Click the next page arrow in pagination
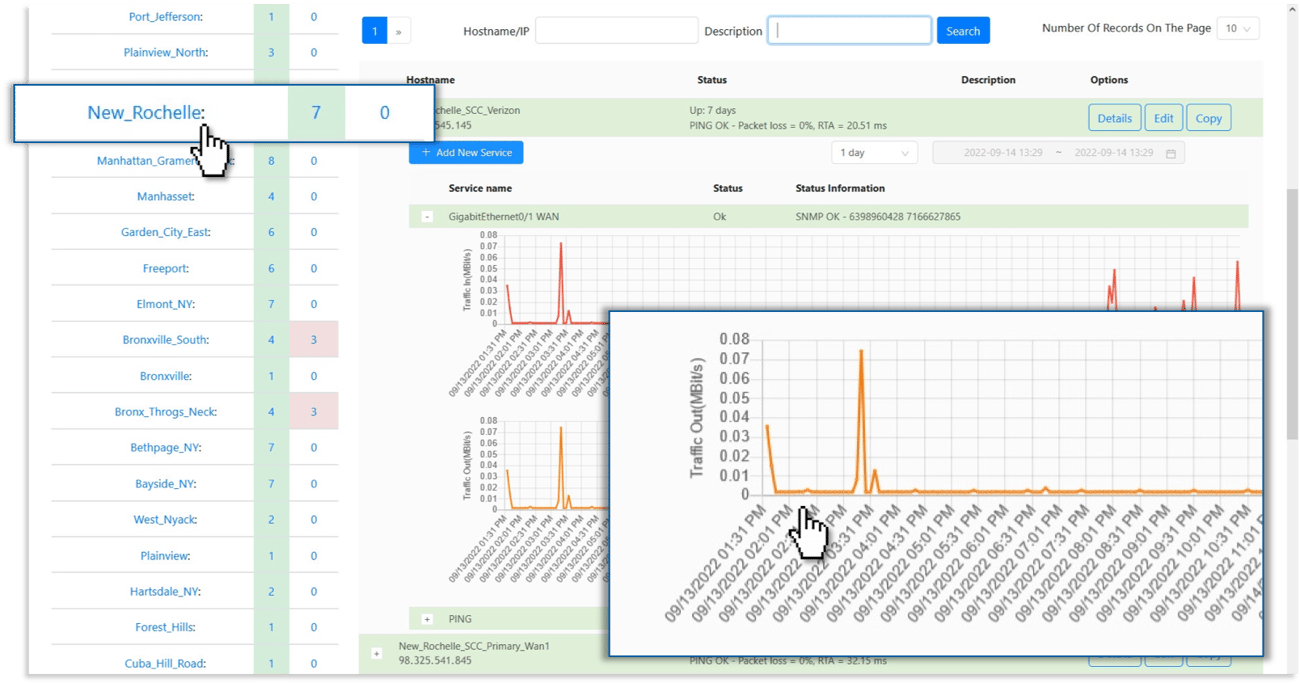 click(x=398, y=31)
